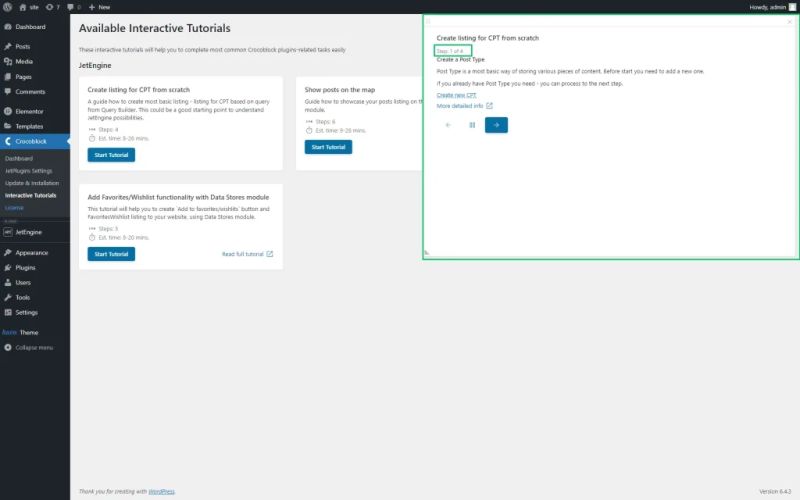Open the site home link in admin bar
Screen dimensions: 800x500
tap(29, 7)
